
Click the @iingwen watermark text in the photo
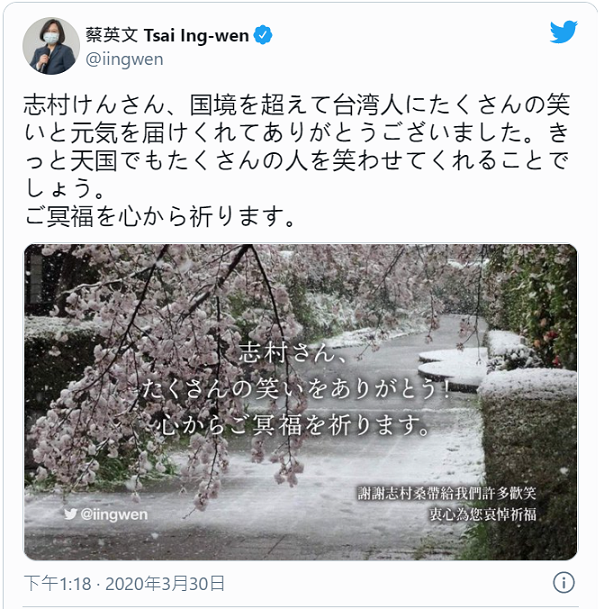tap(114, 514)
